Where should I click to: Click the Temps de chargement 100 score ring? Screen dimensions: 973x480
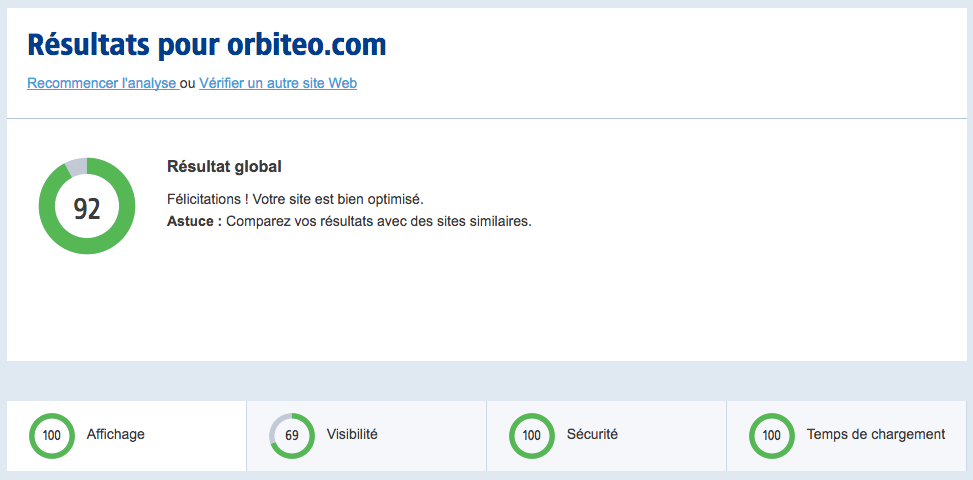(771, 435)
